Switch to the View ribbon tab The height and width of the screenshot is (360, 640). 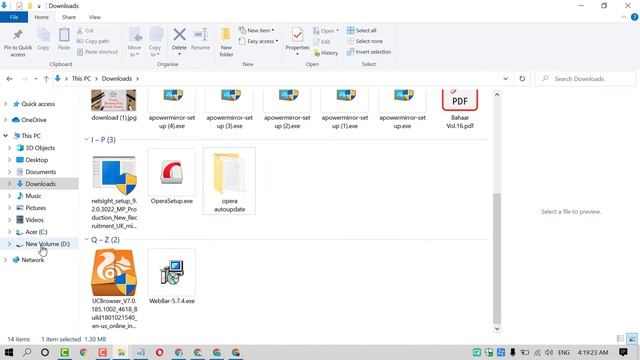tap(95, 17)
